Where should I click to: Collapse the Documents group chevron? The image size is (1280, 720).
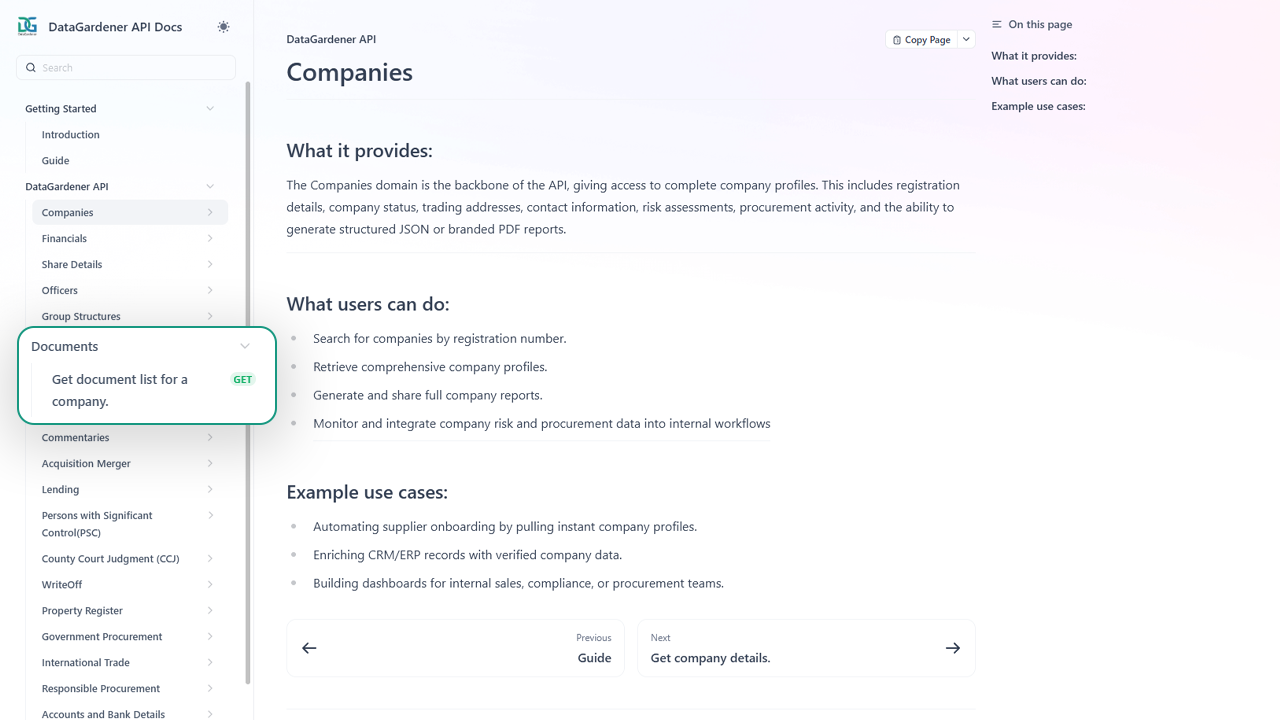(245, 346)
